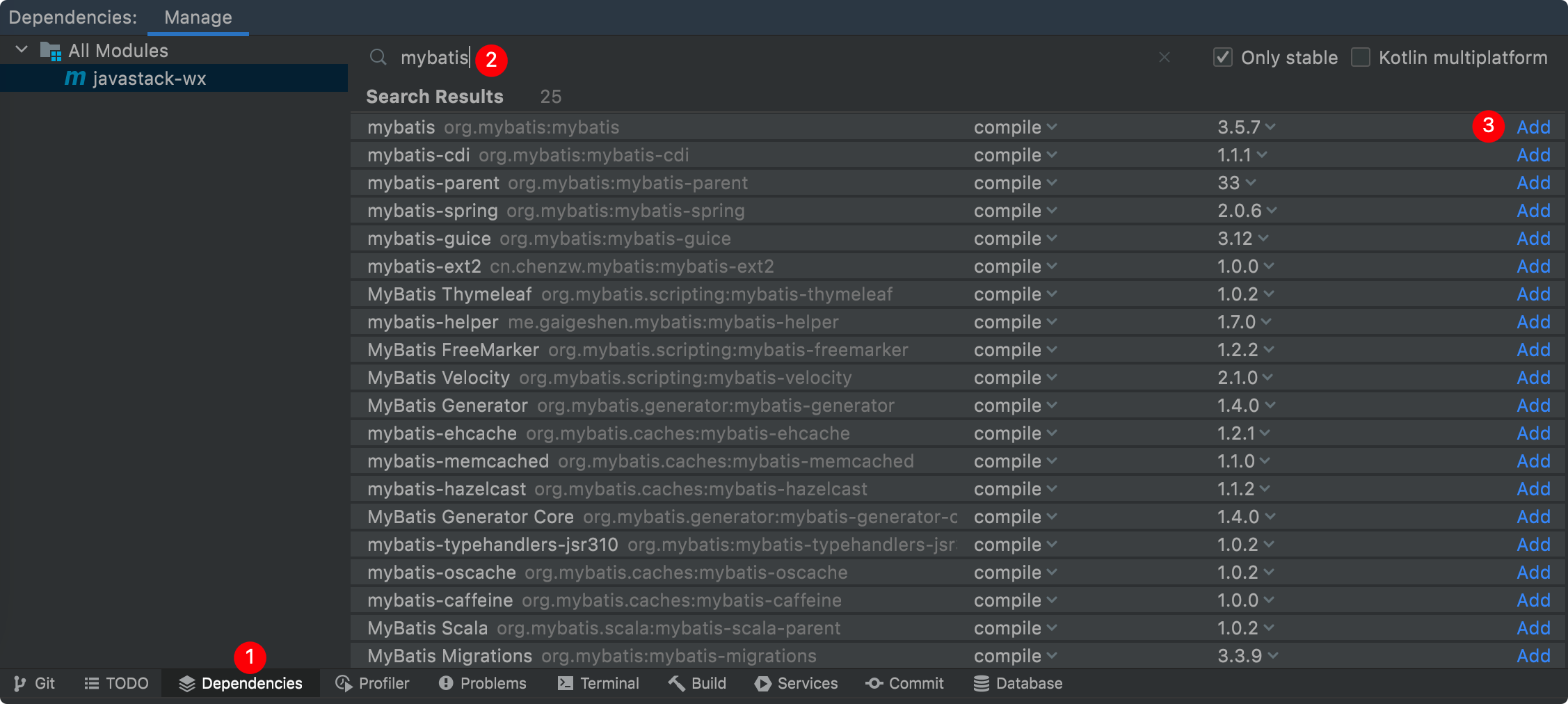This screenshot has width=1568, height=704.
Task: Open the Profiler tool window tab
Action: click(372, 684)
